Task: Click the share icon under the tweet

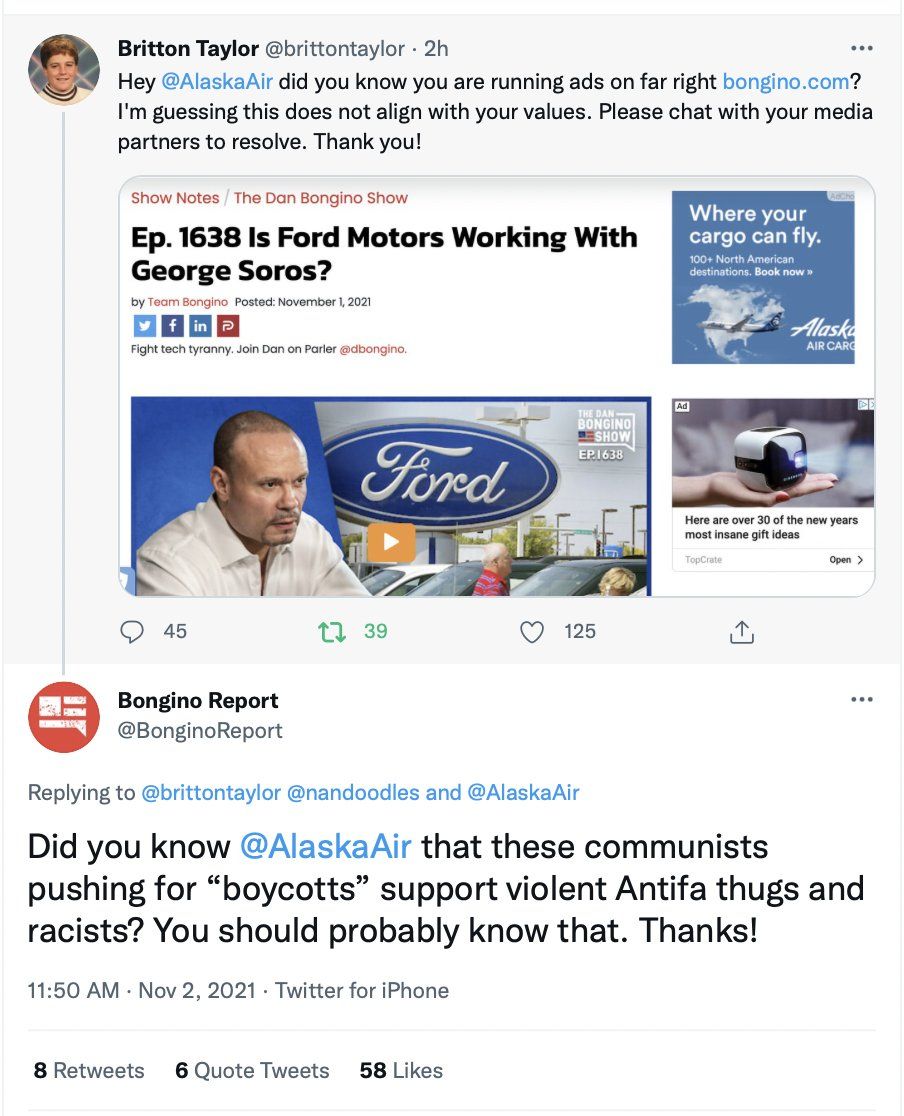Action: pos(740,631)
